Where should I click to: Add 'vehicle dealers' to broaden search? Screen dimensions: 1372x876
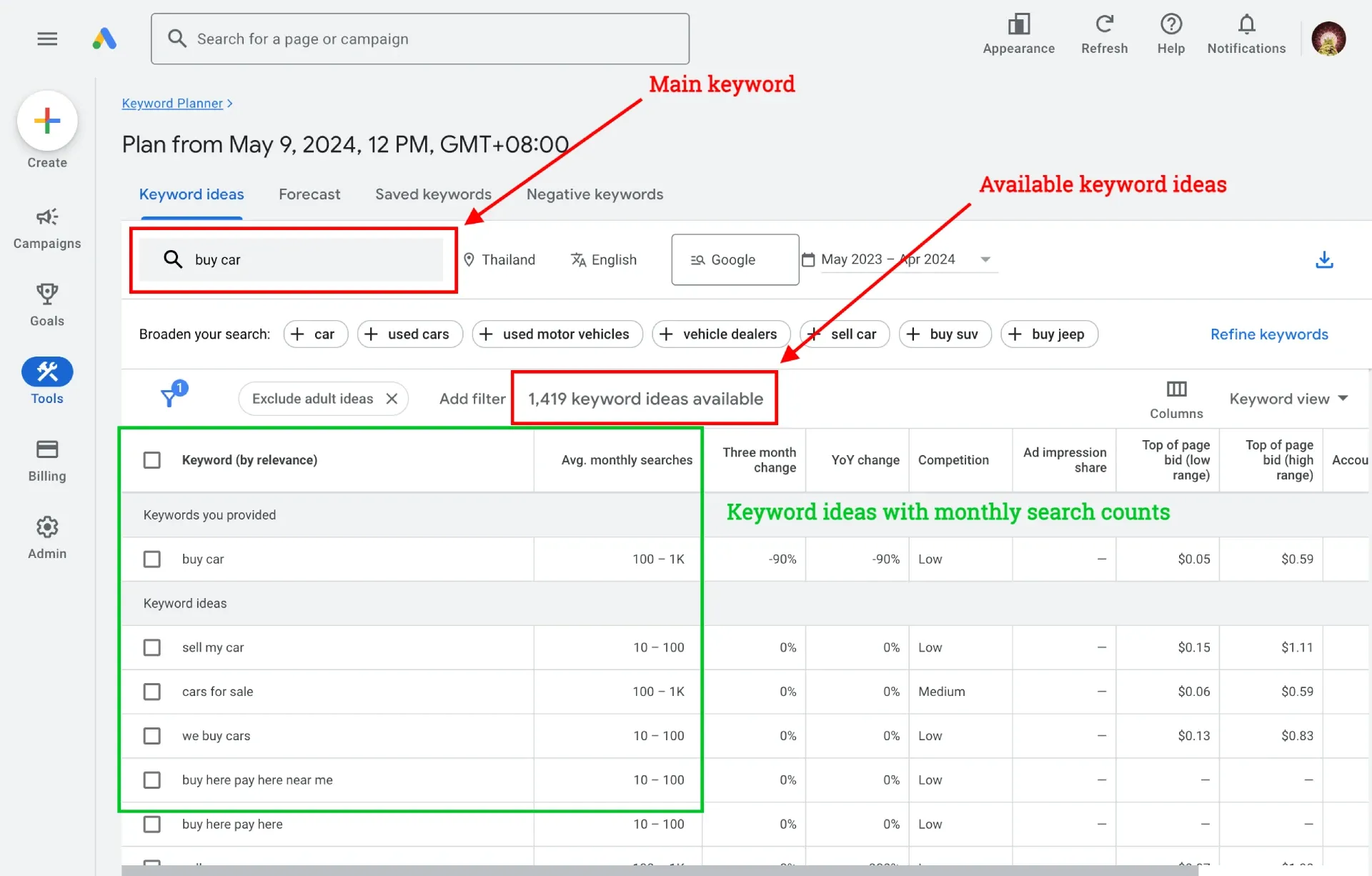721,334
